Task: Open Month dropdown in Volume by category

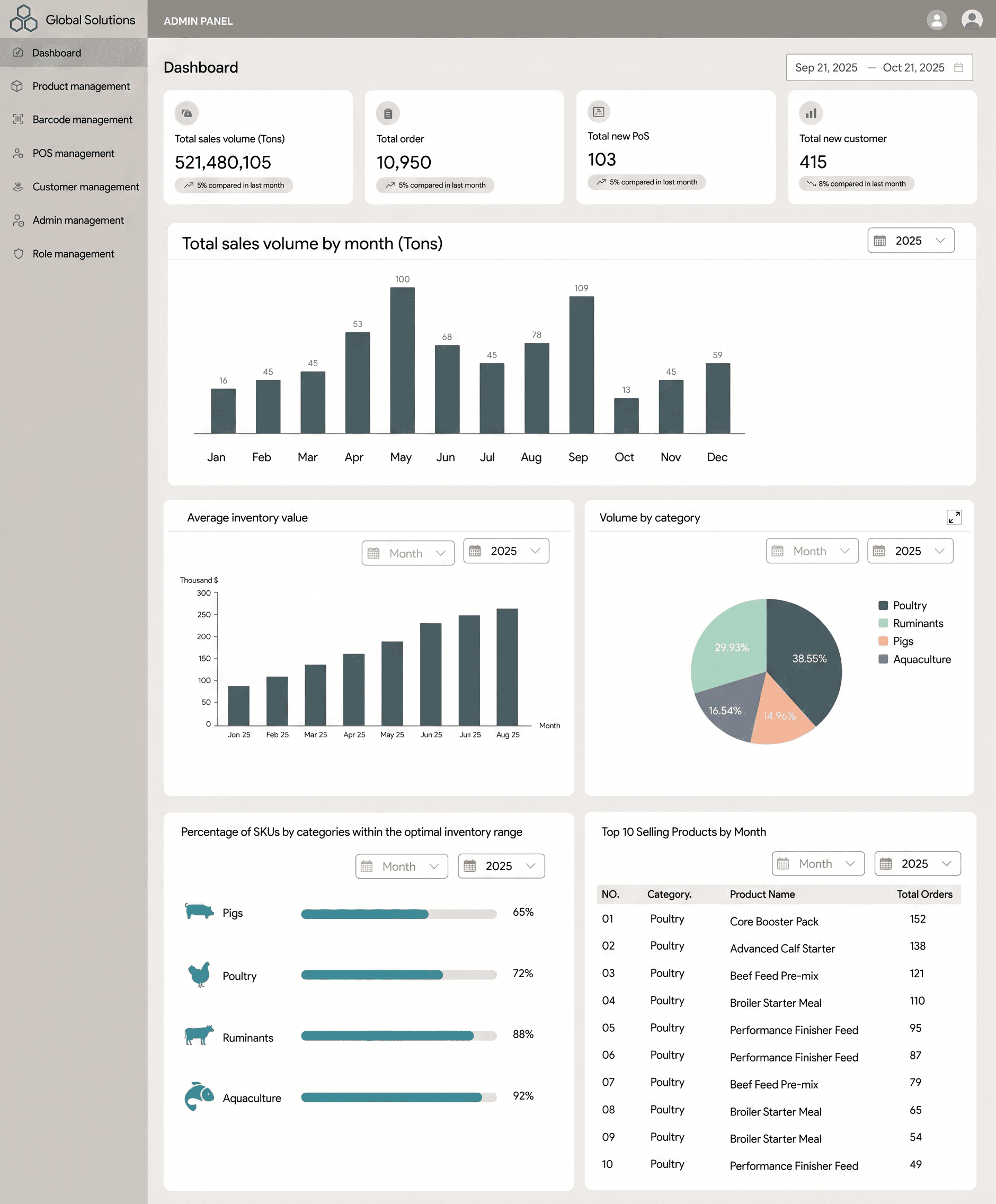Action: point(812,551)
